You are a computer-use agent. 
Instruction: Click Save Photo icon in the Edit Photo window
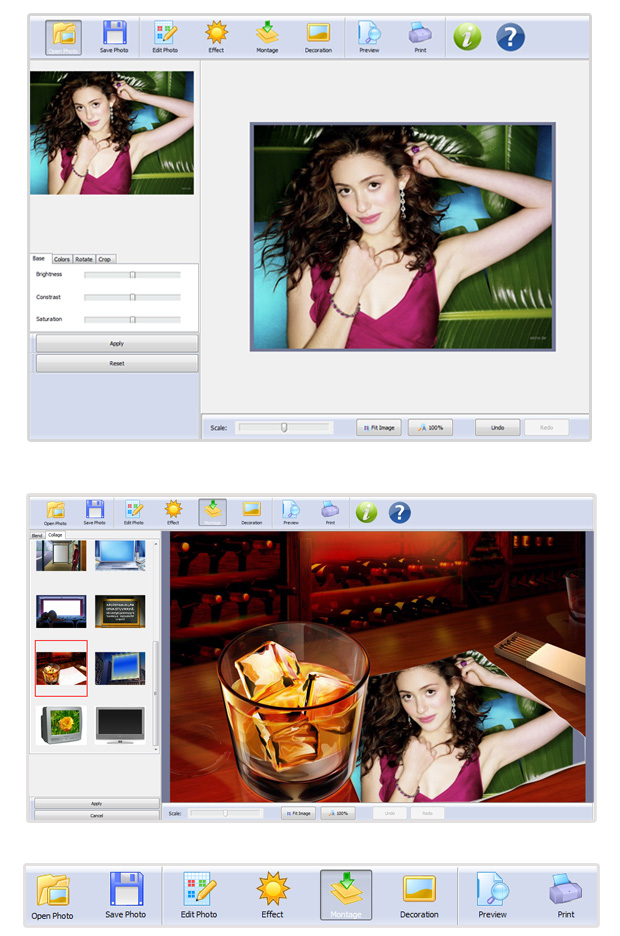point(114,38)
